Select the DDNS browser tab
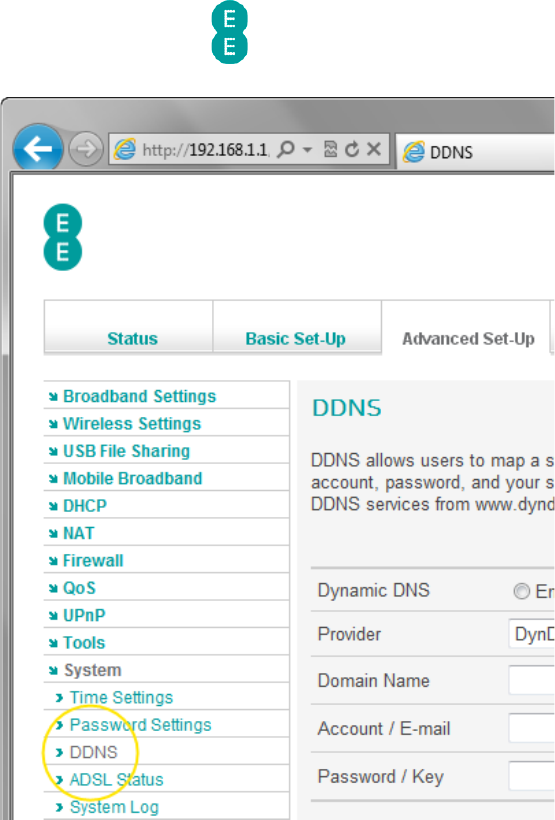The width and height of the screenshot is (555, 820). click(476, 152)
